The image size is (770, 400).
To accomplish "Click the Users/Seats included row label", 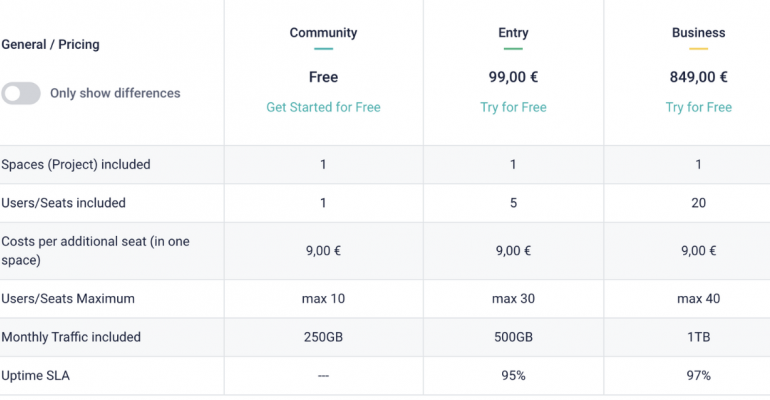I will 63,203.
